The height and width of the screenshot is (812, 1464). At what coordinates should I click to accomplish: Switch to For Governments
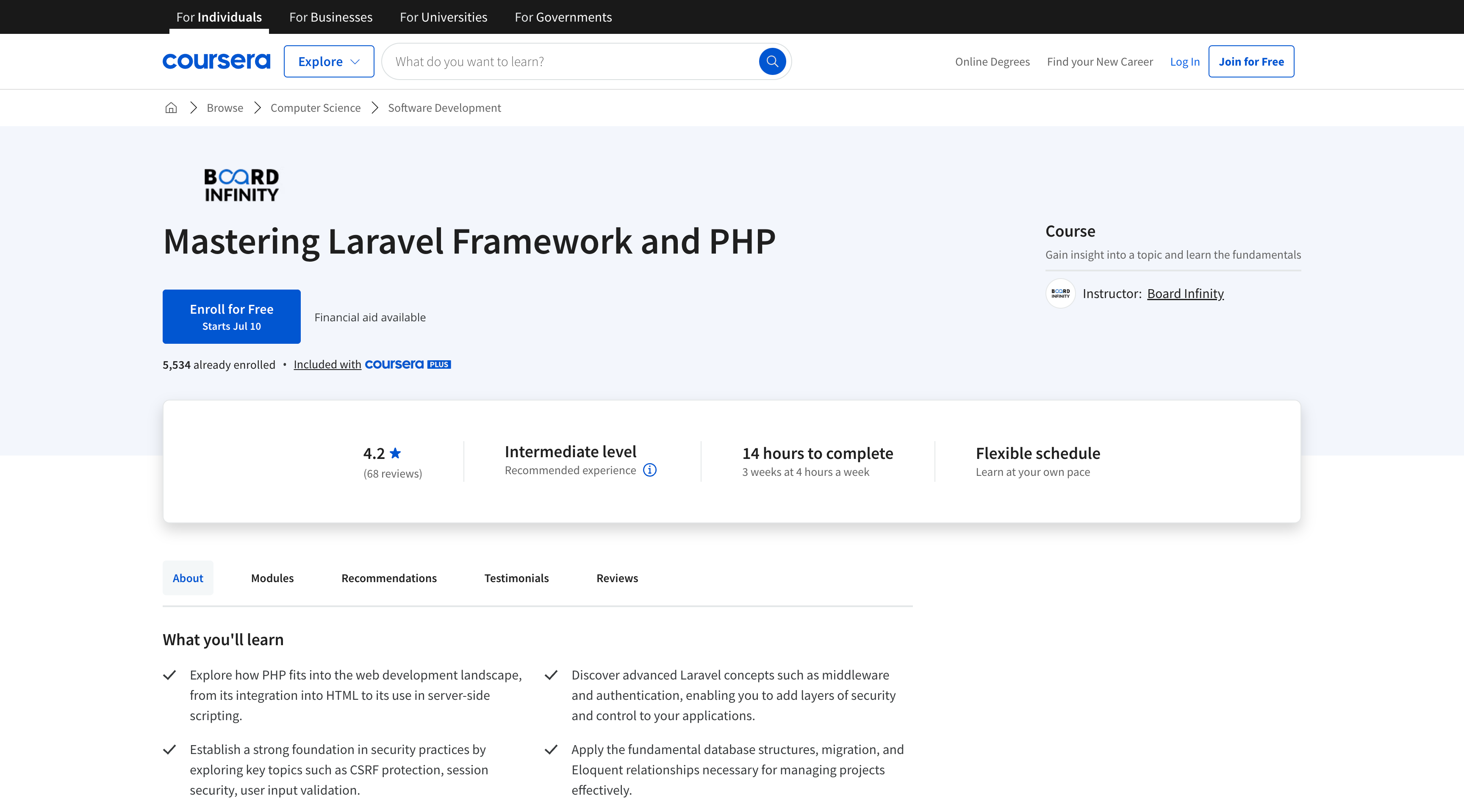[563, 17]
